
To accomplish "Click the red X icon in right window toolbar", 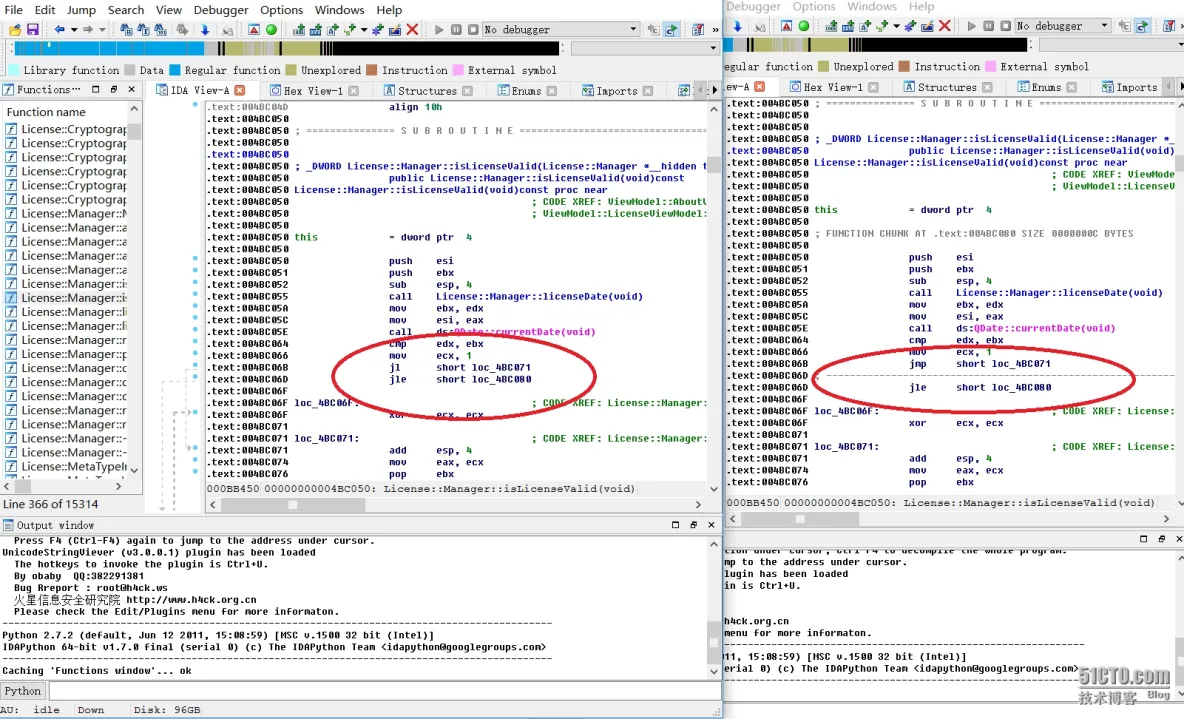I will tap(945, 26).
